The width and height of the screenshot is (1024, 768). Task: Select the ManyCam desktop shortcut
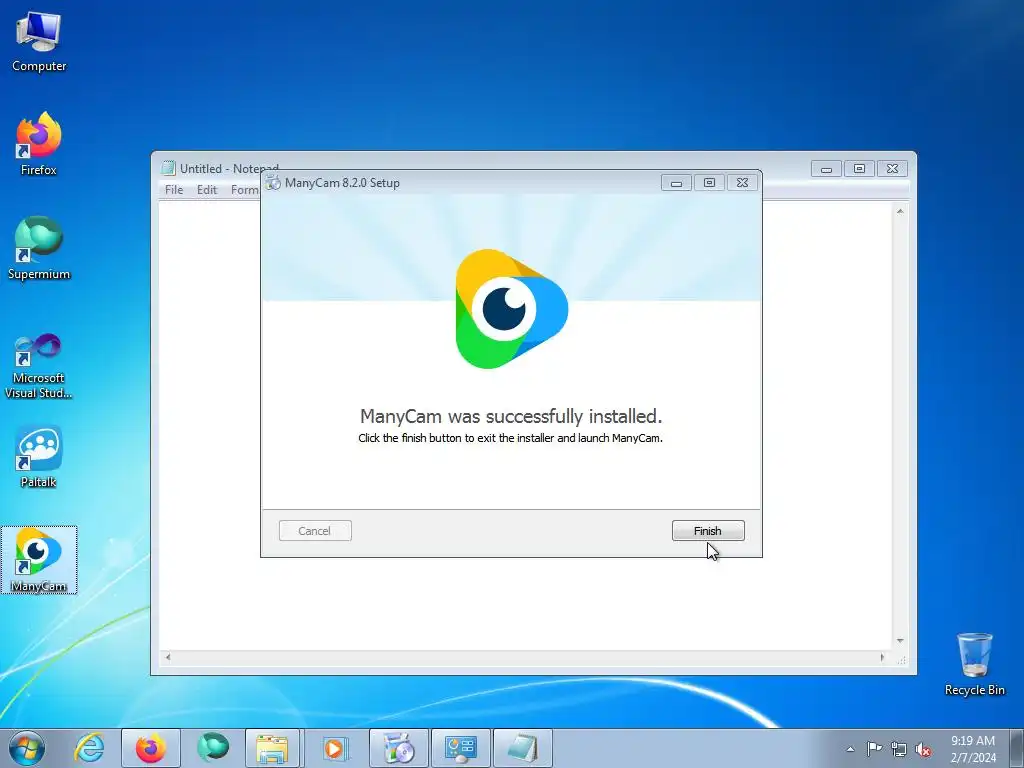[x=39, y=560]
